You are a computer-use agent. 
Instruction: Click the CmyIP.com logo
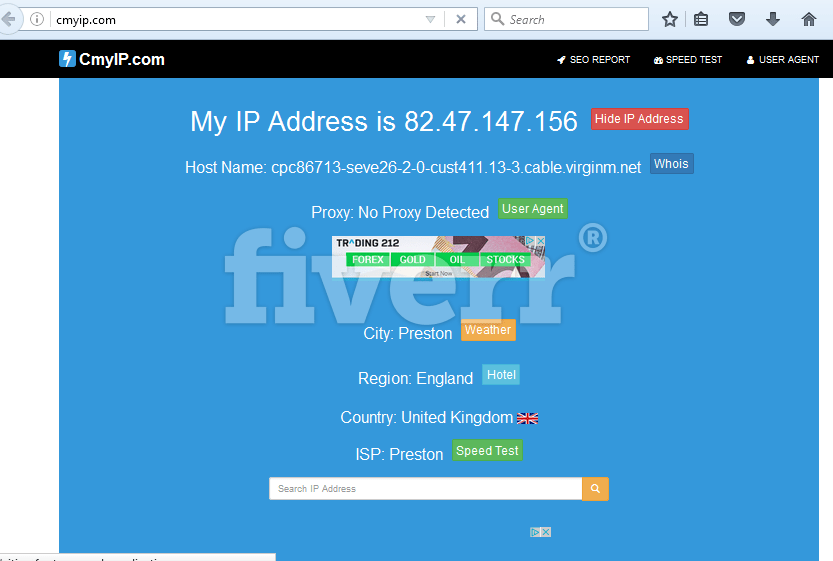[112, 59]
